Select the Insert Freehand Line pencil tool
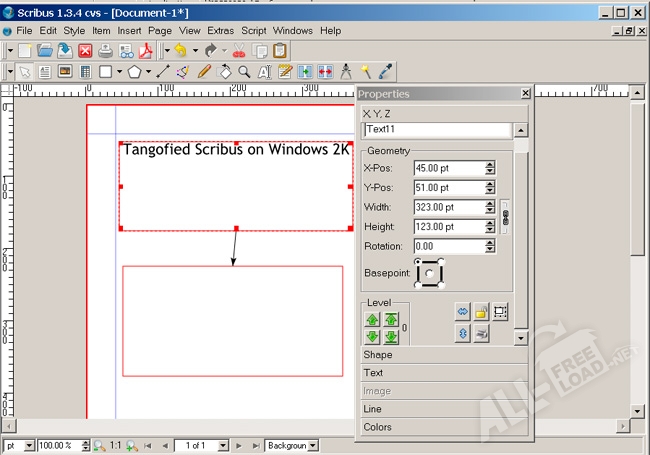Screen dimensions: 650x455 tap(204, 72)
